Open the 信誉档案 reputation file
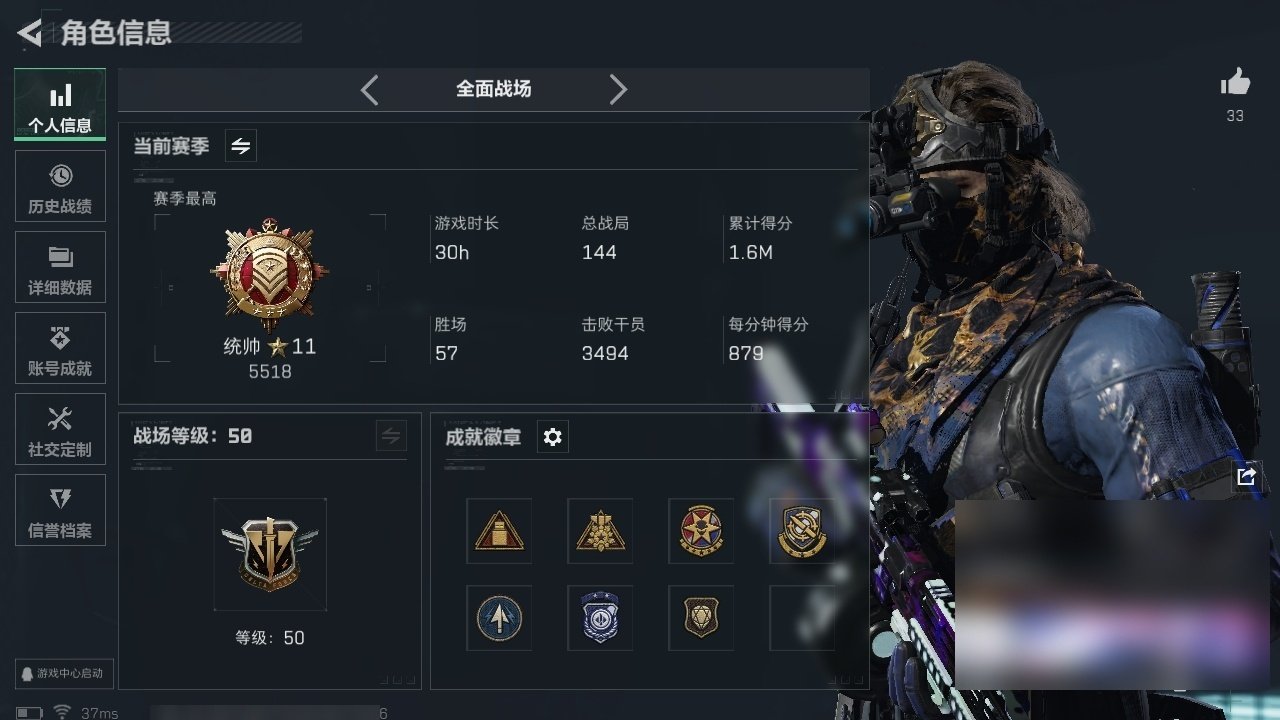This screenshot has height=720, width=1280. click(x=60, y=510)
